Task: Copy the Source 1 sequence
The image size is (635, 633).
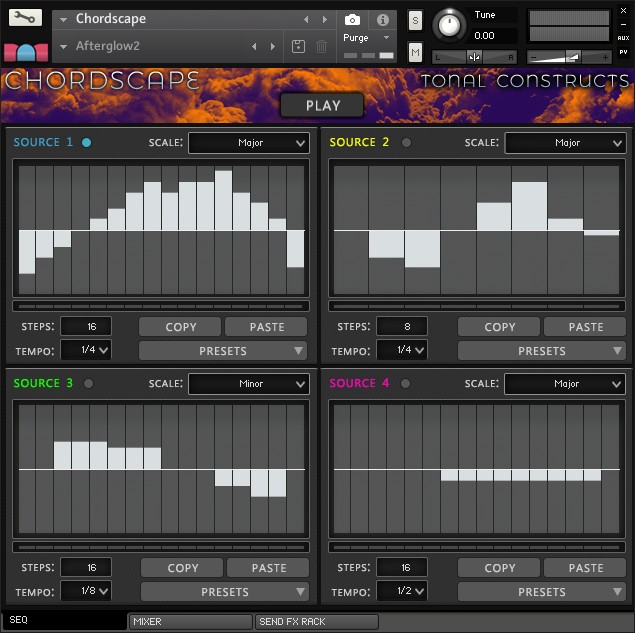Action: [180, 327]
